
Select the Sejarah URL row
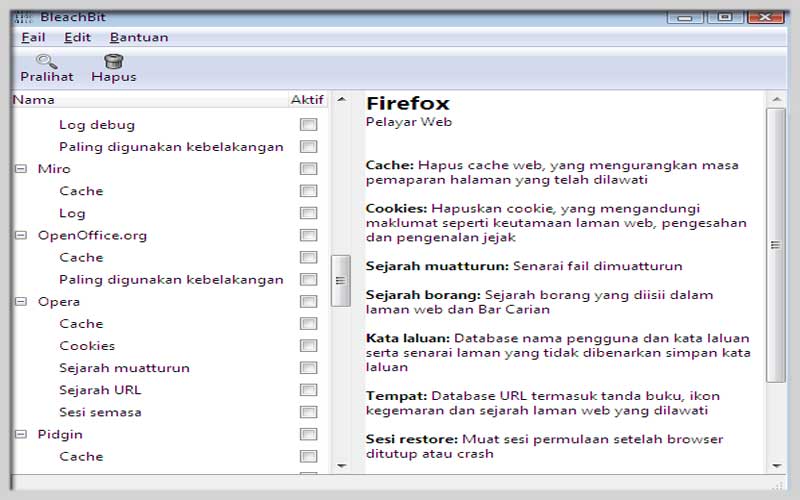coord(100,390)
